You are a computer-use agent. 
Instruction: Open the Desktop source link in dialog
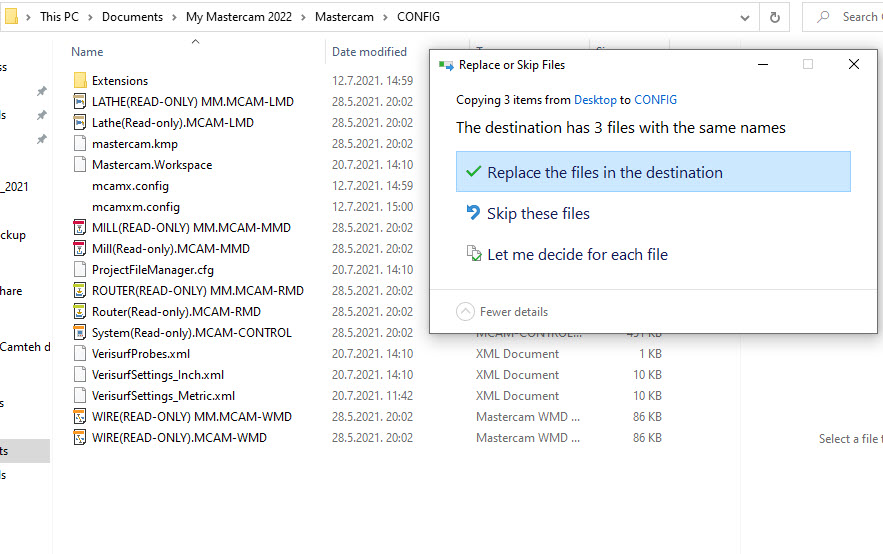click(595, 100)
